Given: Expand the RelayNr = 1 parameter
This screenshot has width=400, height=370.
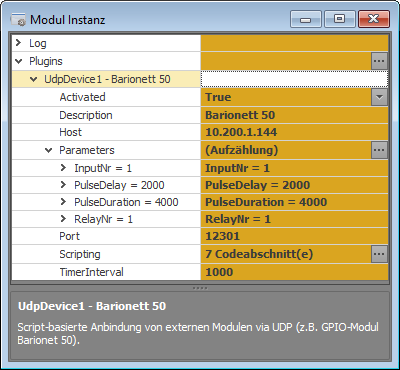Looking at the screenshot, I should click(x=63, y=219).
